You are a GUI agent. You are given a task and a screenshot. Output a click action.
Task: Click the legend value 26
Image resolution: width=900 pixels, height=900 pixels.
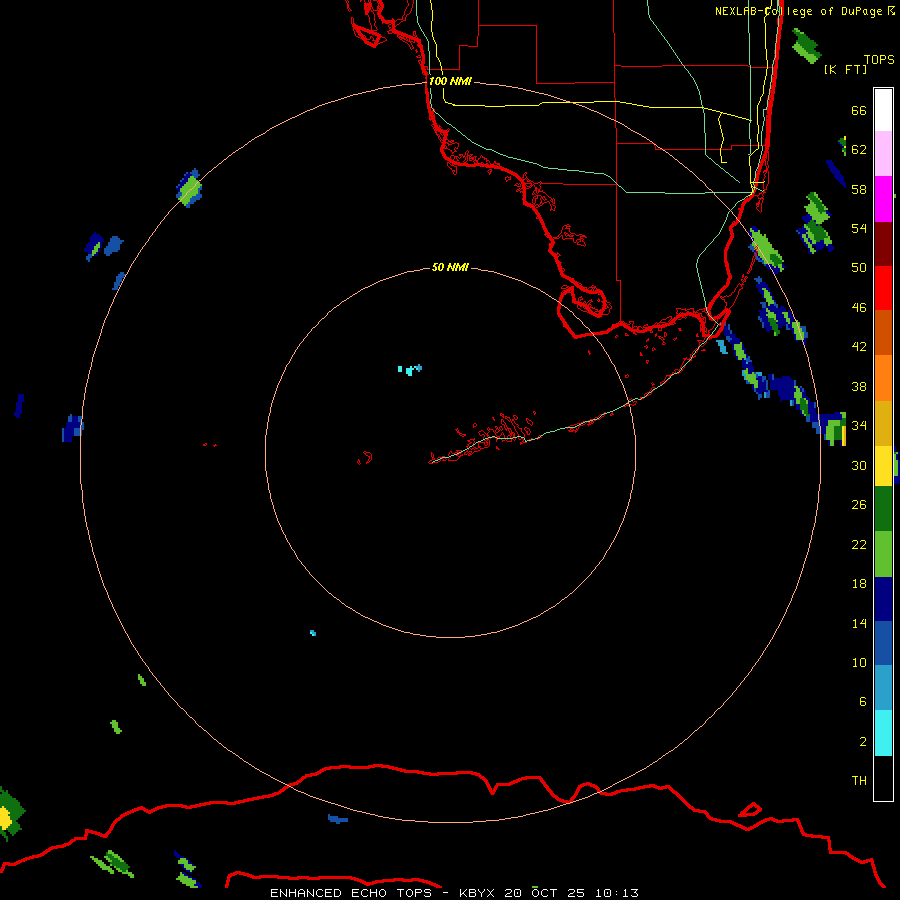[859, 505]
